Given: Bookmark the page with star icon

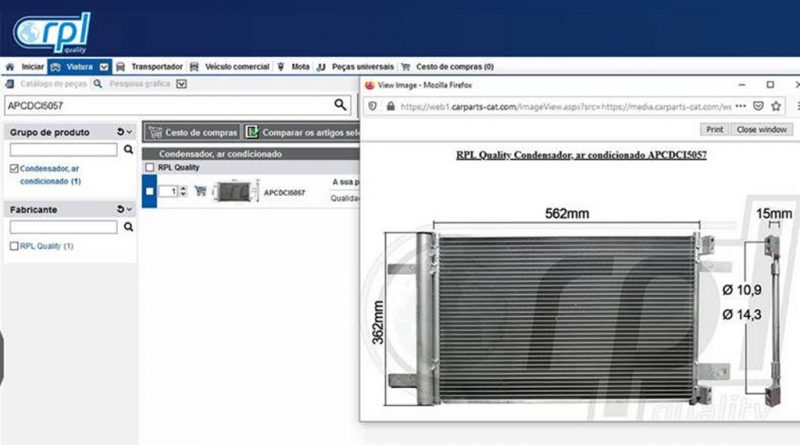Looking at the screenshot, I should pos(776,106).
